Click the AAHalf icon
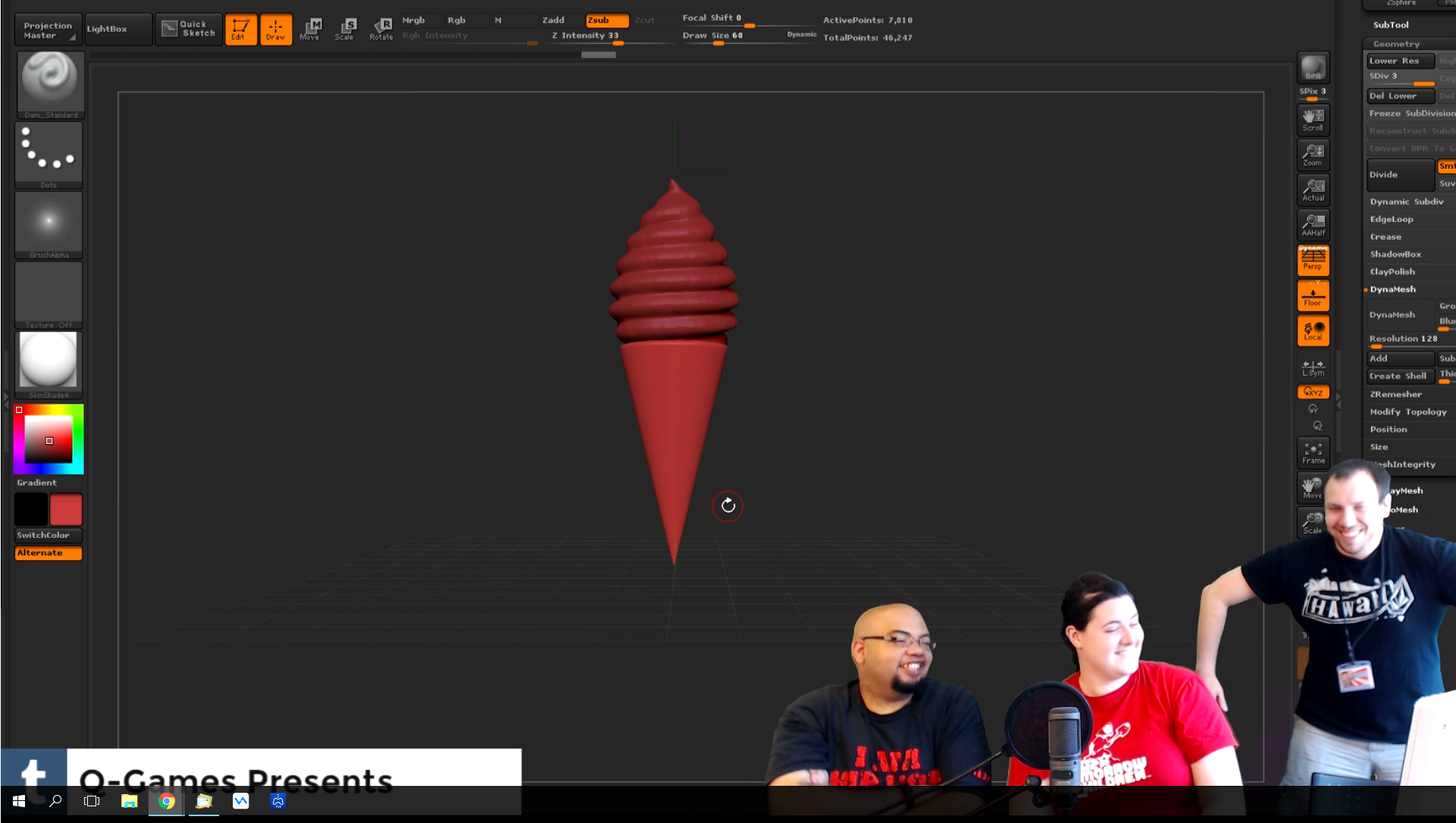The image size is (1456, 823). pos(1313,224)
